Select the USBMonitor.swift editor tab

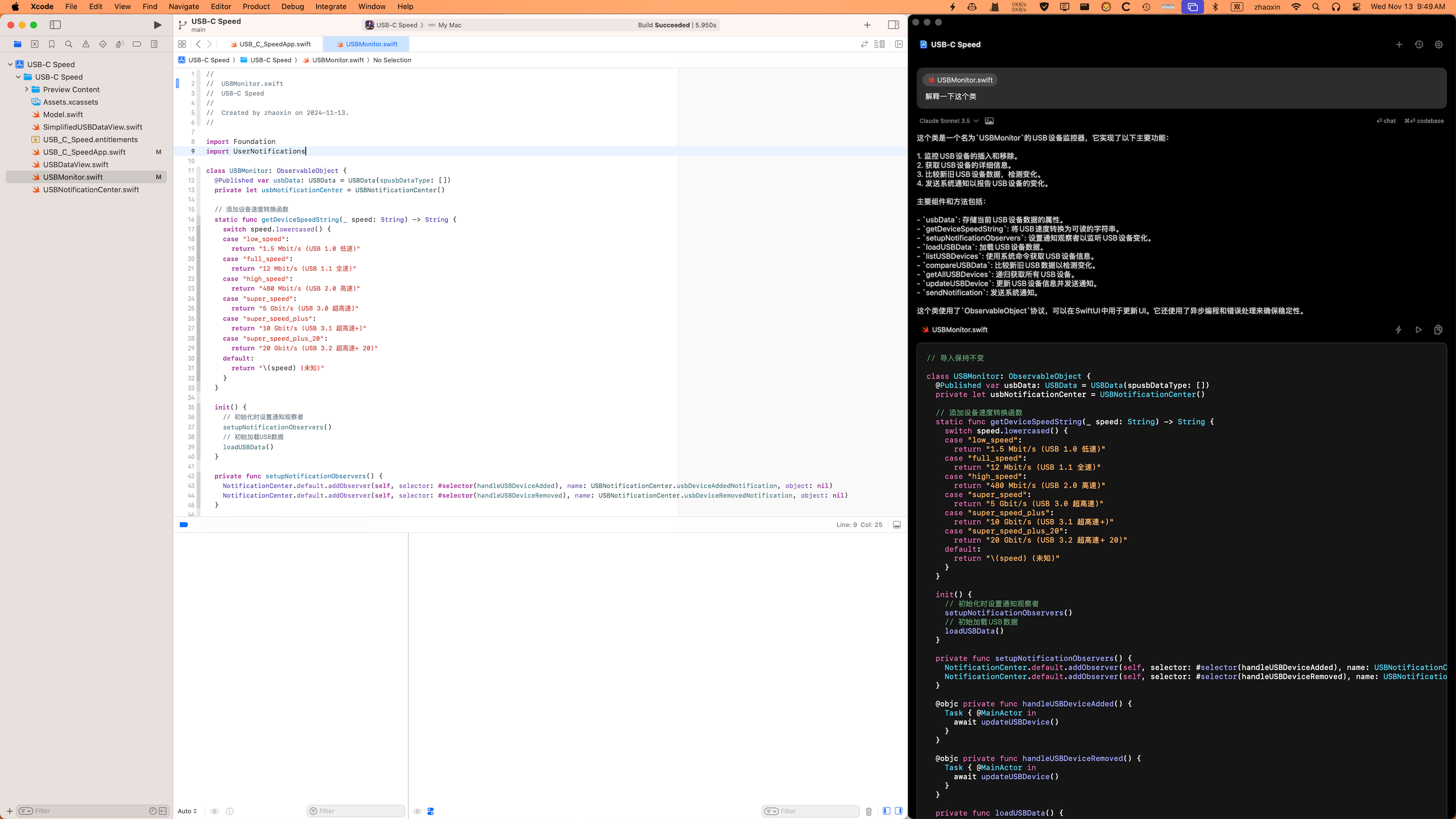click(x=366, y=44)
